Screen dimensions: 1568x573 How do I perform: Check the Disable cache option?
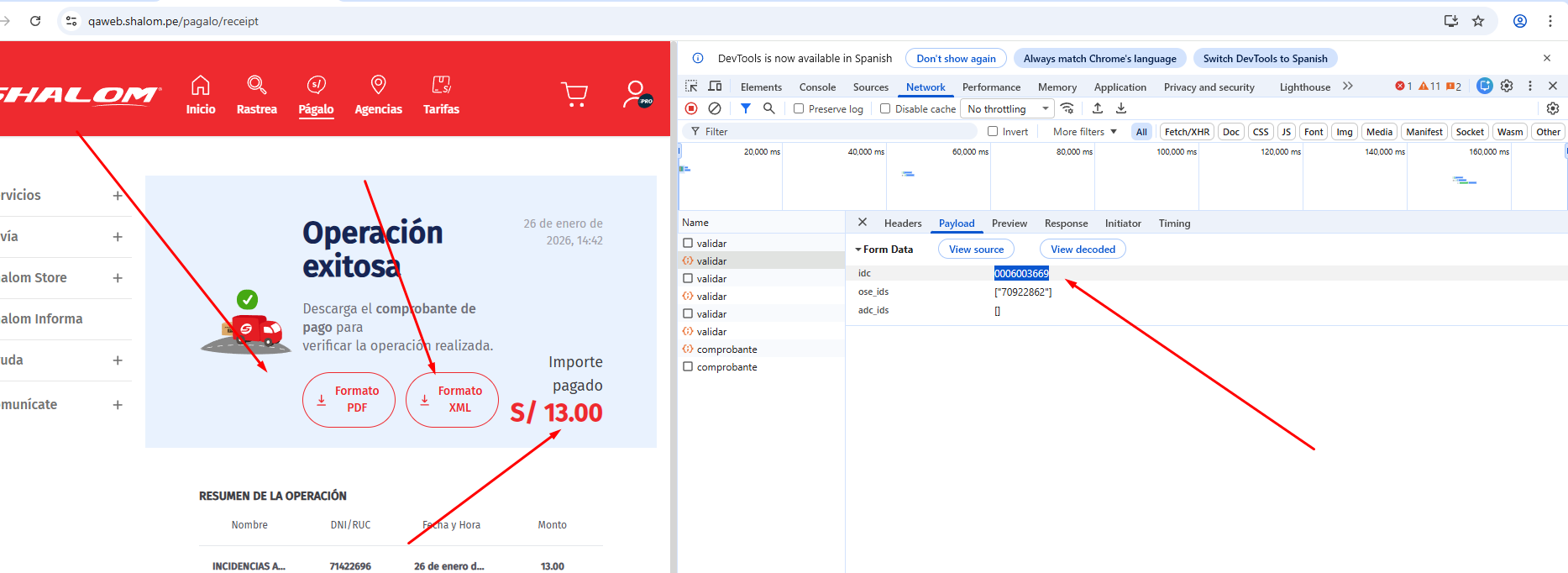[885, 108]
